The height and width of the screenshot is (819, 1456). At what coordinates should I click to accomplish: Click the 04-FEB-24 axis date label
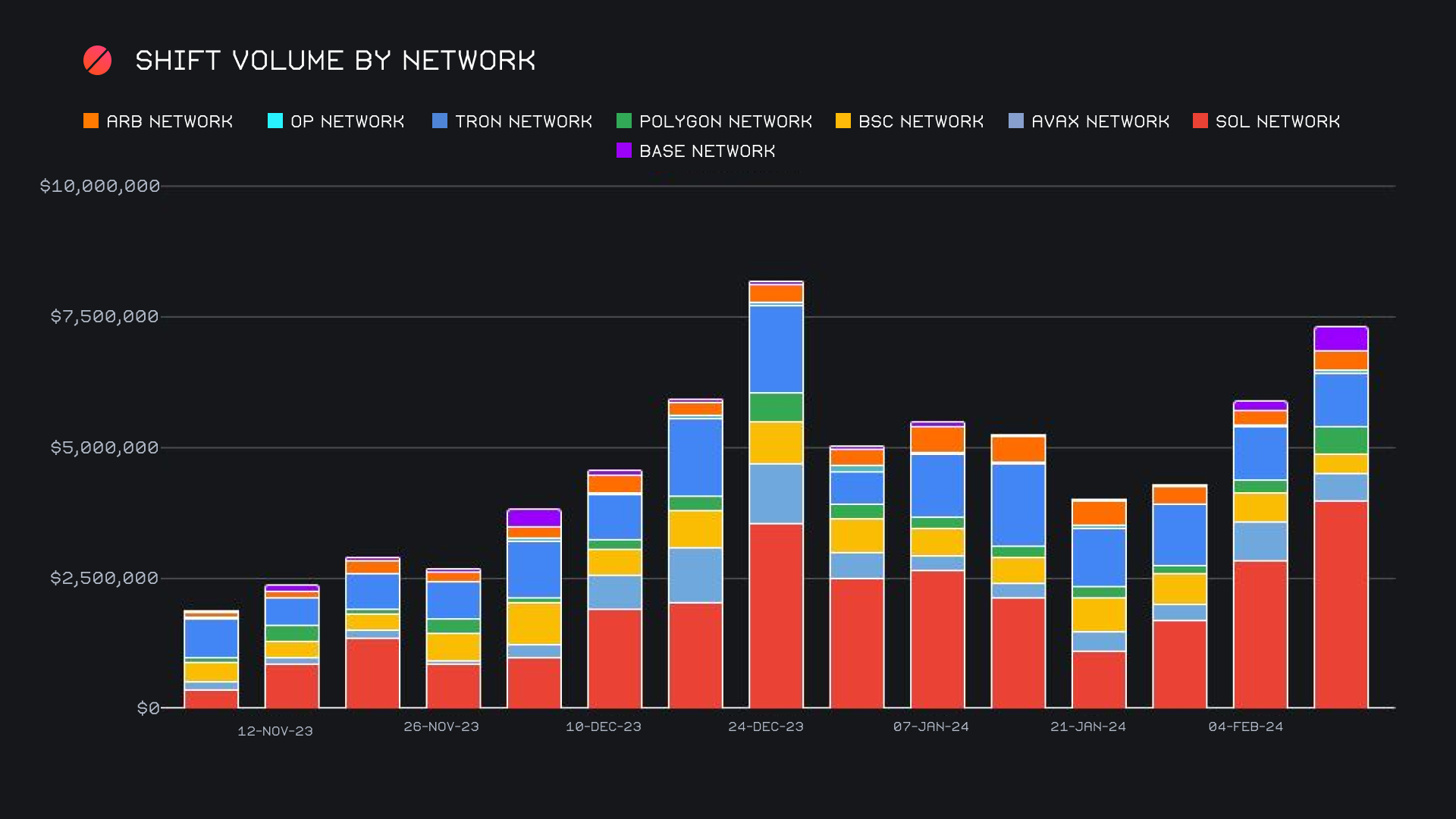pyautogui.click(x=1246, y=726)
